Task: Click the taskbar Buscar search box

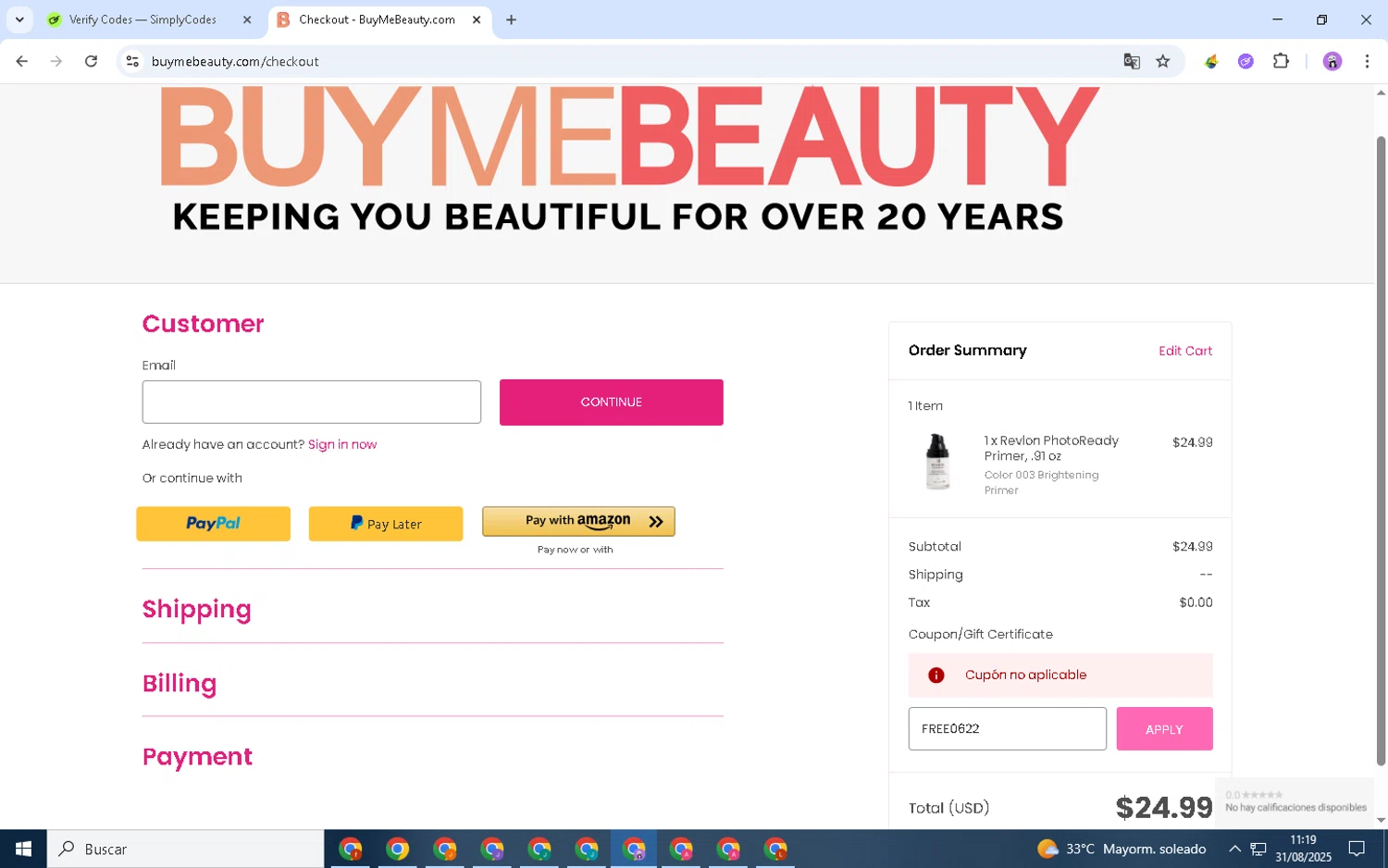Action: (x=185, y=849)
